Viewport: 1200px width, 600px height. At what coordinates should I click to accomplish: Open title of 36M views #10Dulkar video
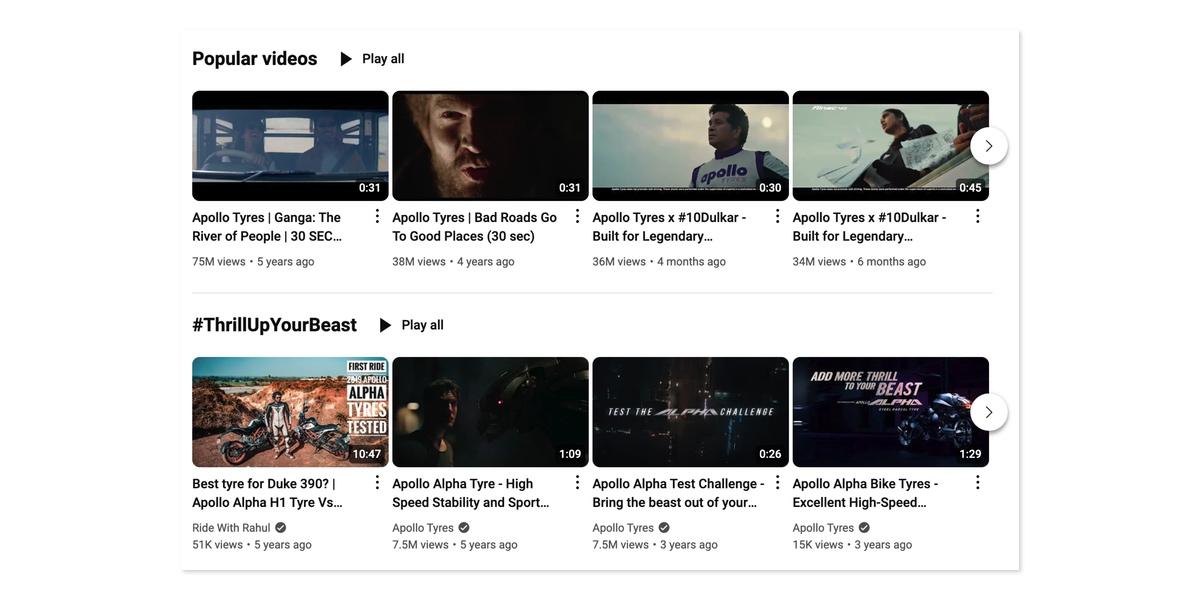670,227
